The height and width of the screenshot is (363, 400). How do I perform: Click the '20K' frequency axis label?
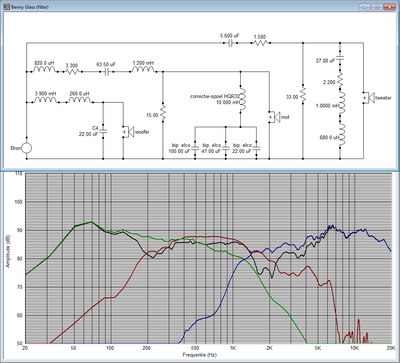[391, 348]
